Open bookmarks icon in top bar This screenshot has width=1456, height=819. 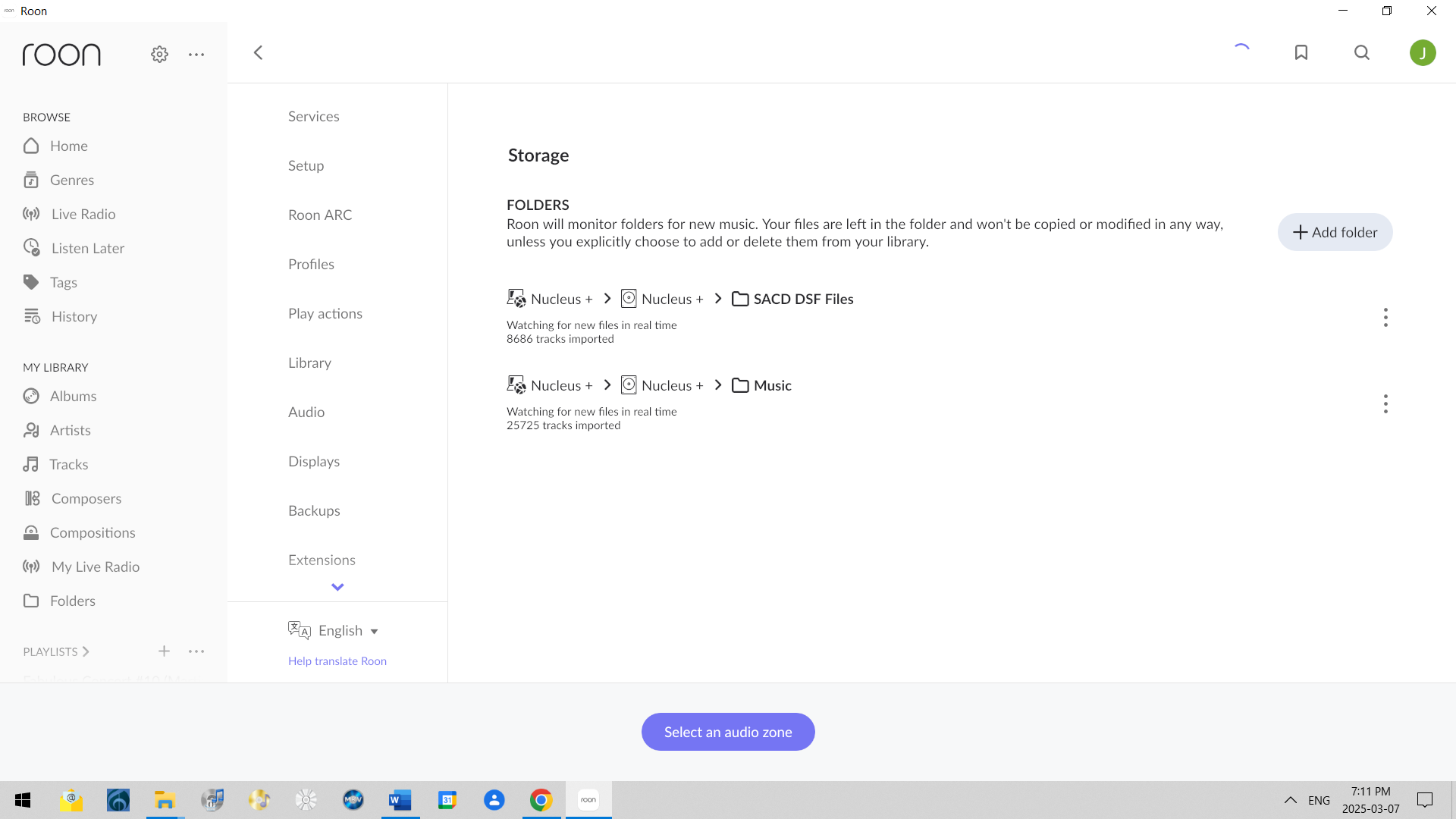click(x=1301, y=52)
